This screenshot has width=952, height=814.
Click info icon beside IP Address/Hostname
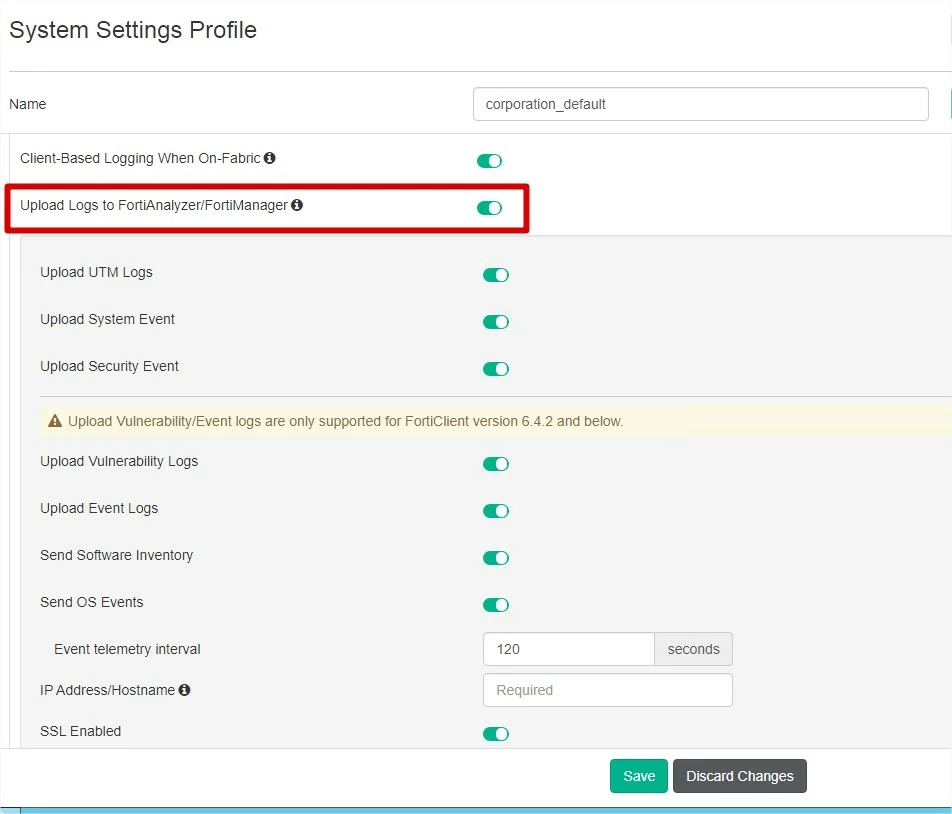185,690
